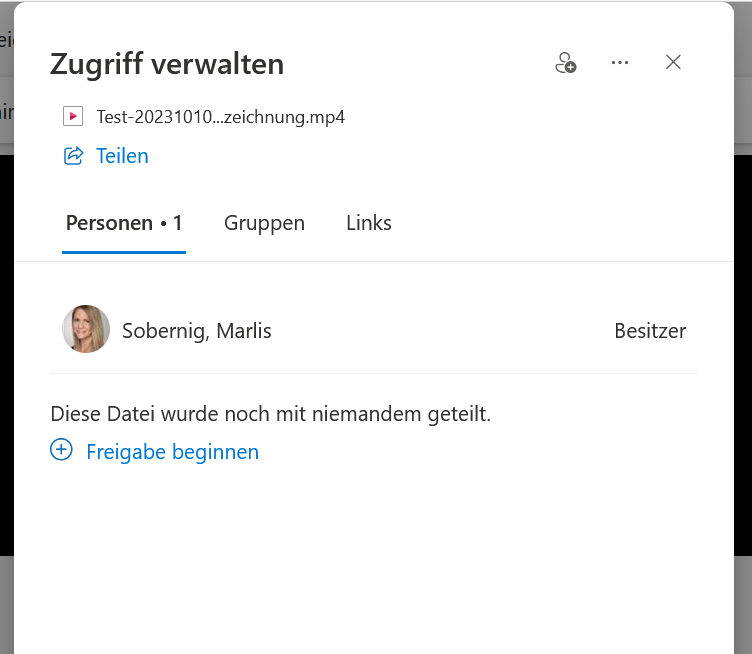Viewport: 752px width, 654px height.
Task: Click the plus circle icon for Freigabe
Action: click(61, 450)
